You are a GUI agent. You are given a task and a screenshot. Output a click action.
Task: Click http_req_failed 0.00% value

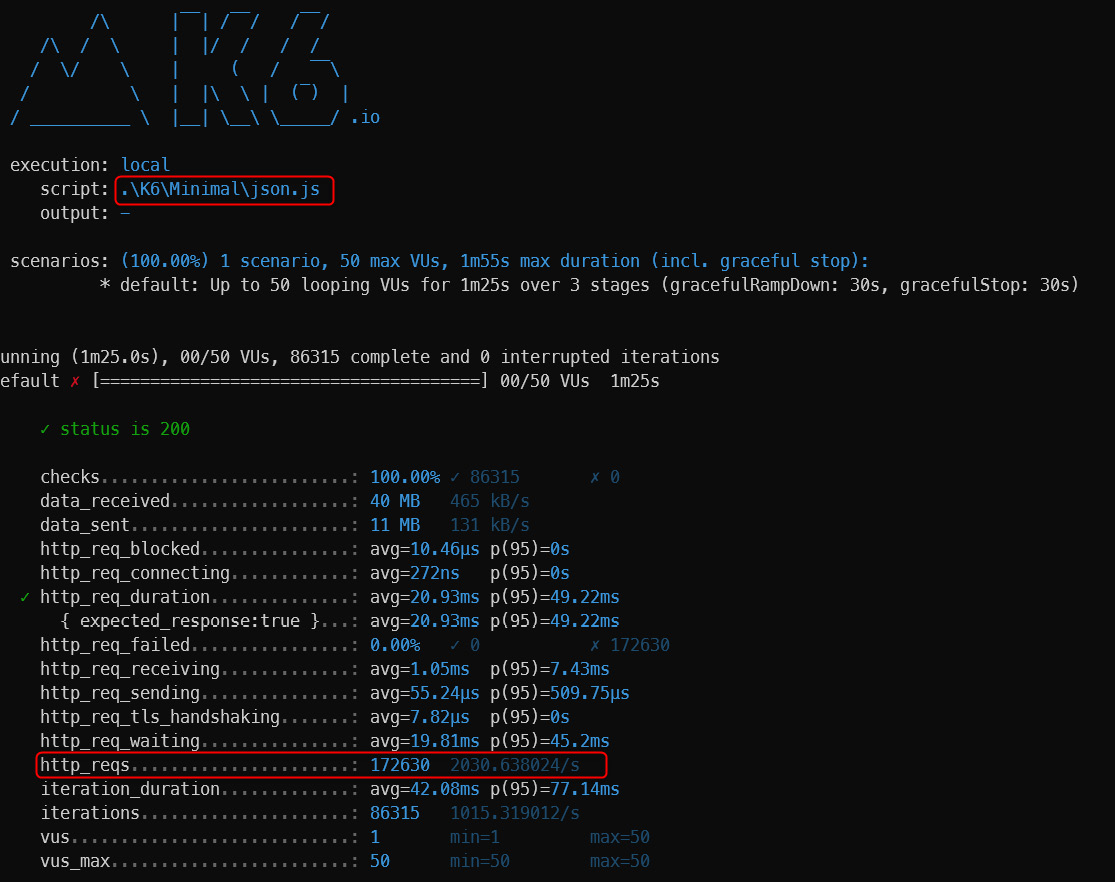(395, 645)
